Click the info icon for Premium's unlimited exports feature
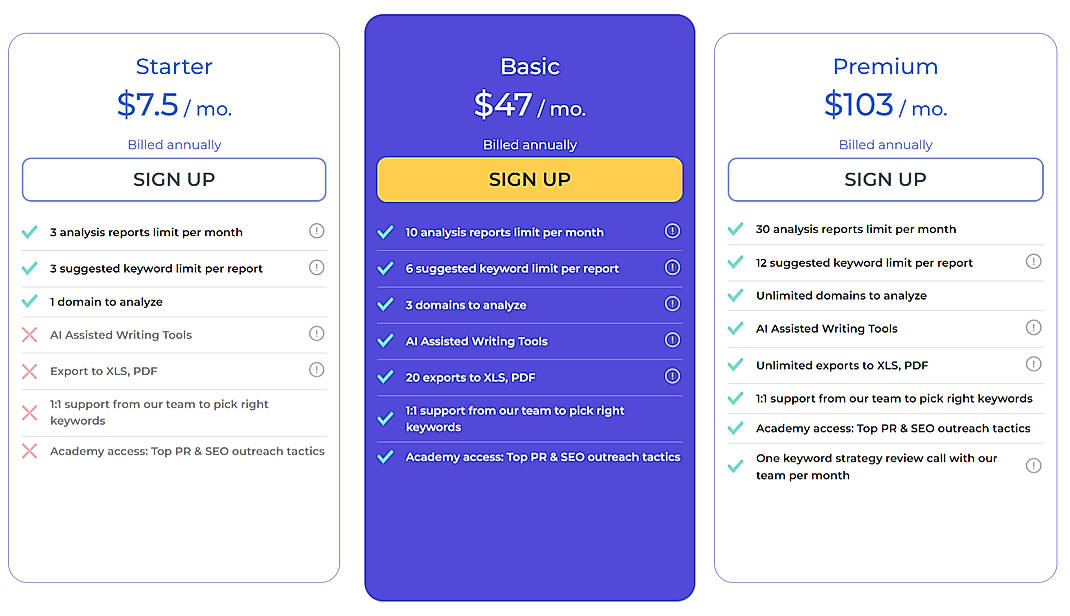This screenshot has width=1070, height=616. click(x=1033, y=363)
